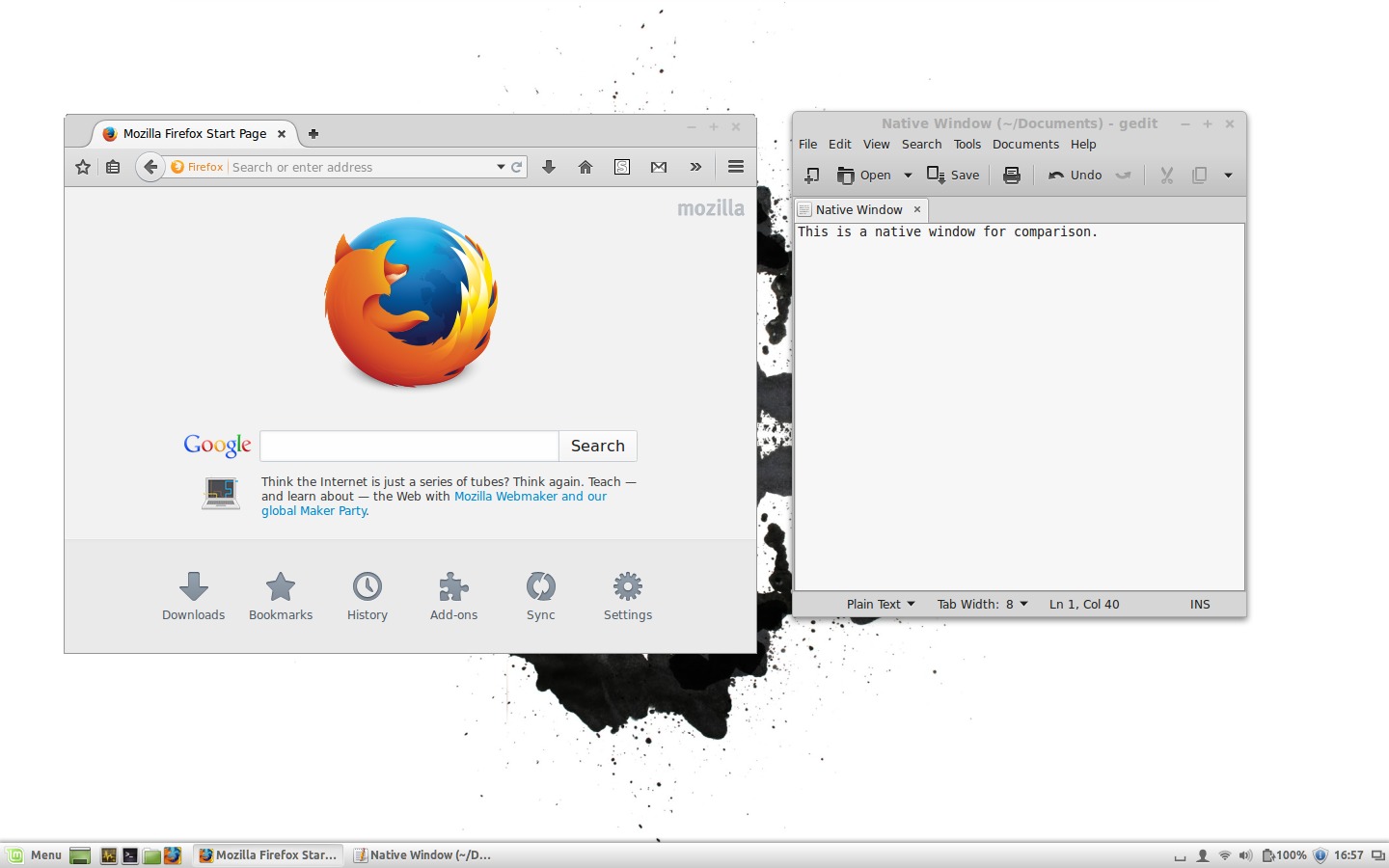Viewport: 1389px width, 868px height.
Task: Undo the last action in gedit
Action: pyautogui.click(x=1075, y=175)
